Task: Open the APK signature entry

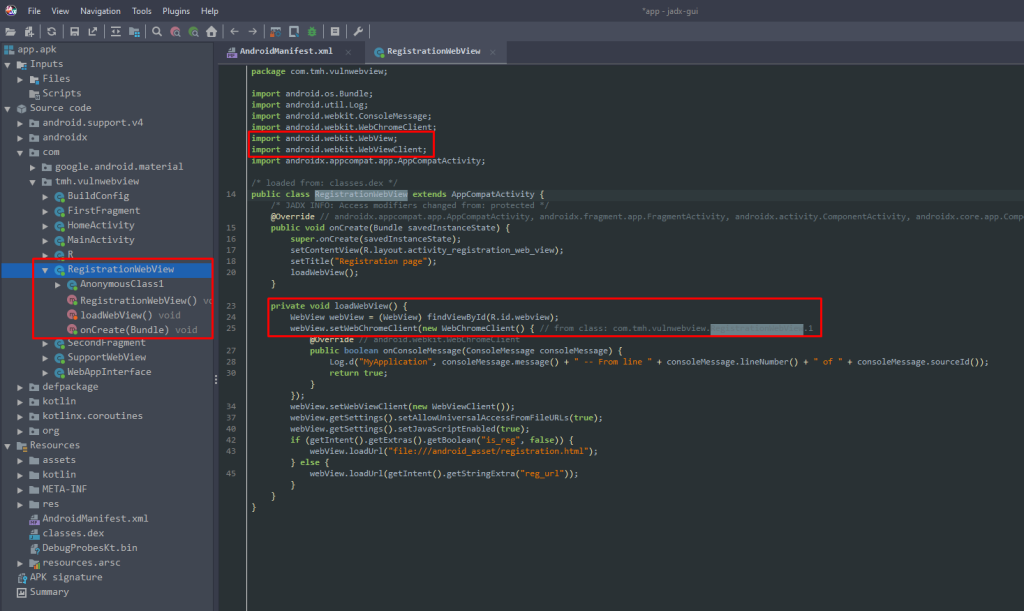Action: 65,577
